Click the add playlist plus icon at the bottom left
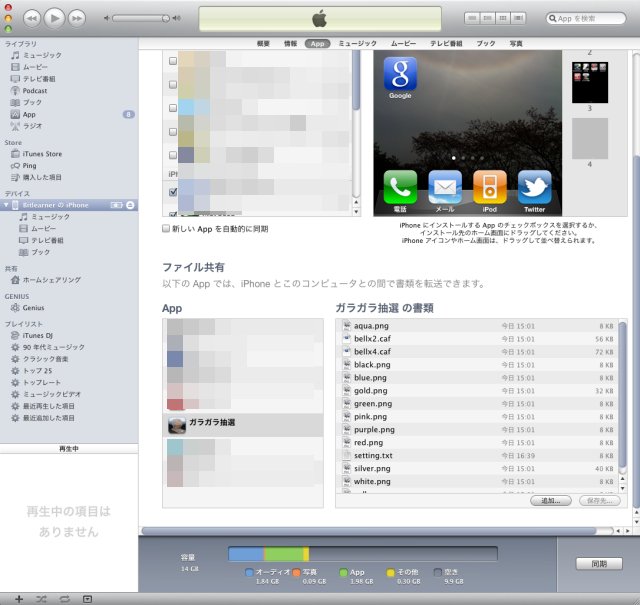The image size is (640, 605). pos(19,597)
